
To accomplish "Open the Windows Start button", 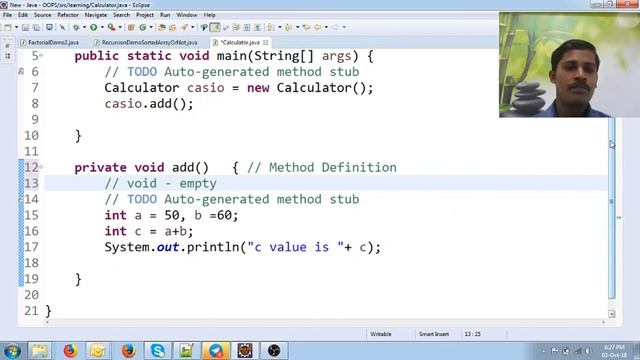I will click(x=11, y=351).
